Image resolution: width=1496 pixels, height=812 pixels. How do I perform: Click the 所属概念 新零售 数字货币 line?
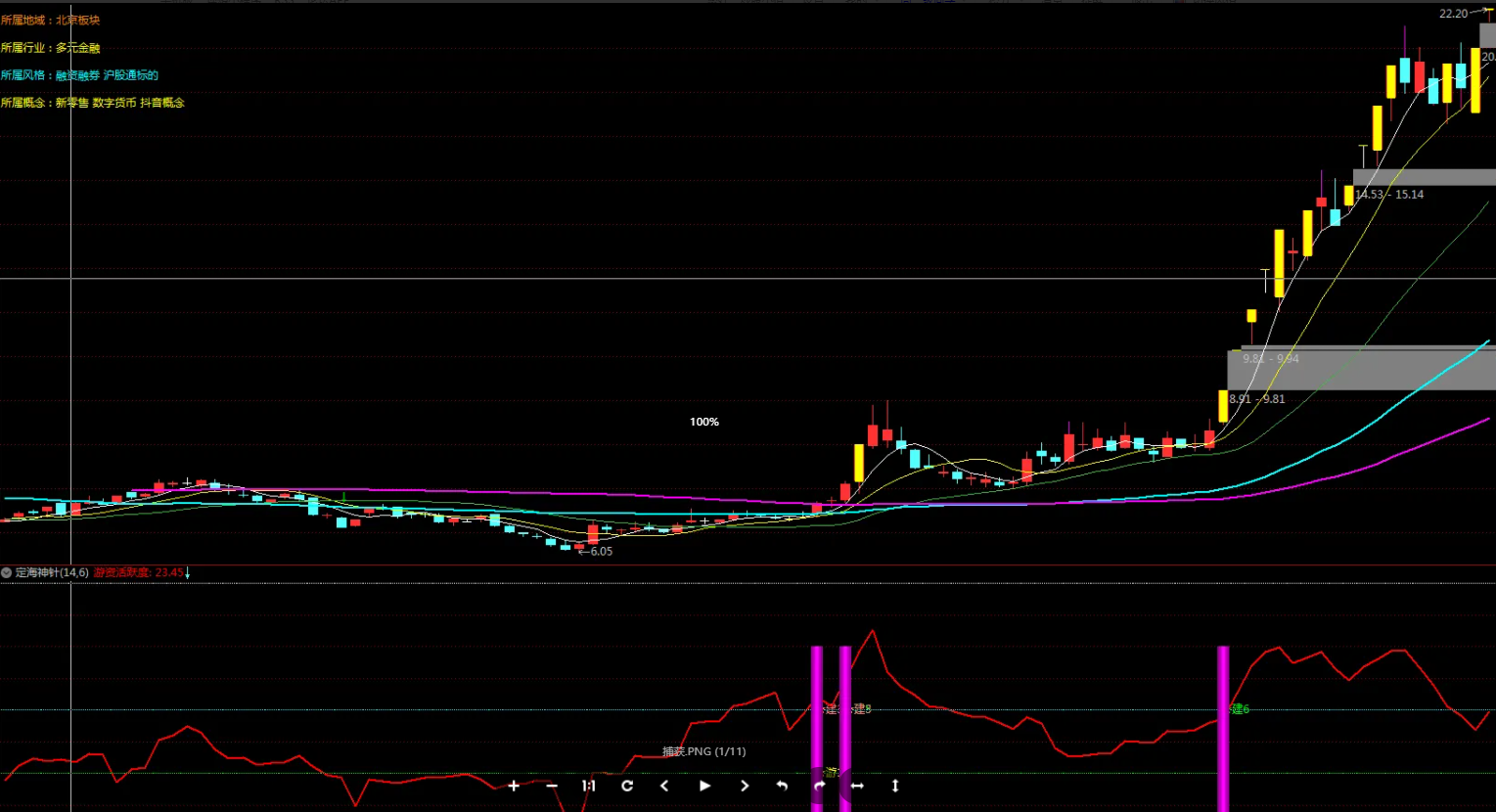92,102
